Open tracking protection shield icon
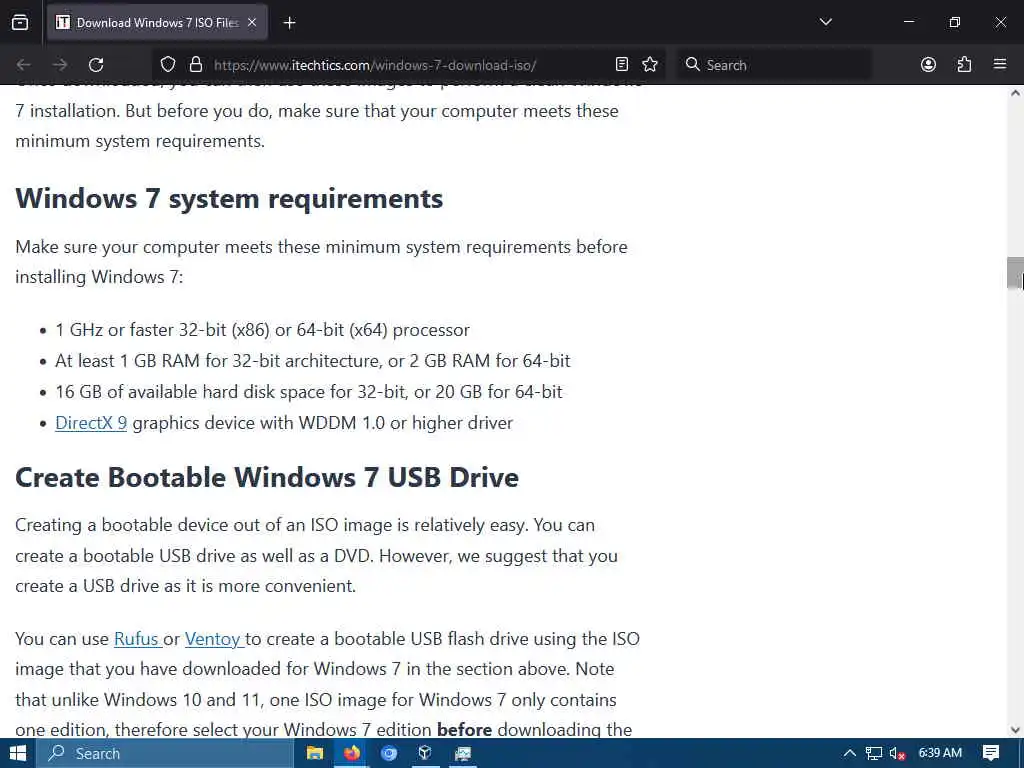This screenshot has width=1024, height=768. [x=168, y=65]
